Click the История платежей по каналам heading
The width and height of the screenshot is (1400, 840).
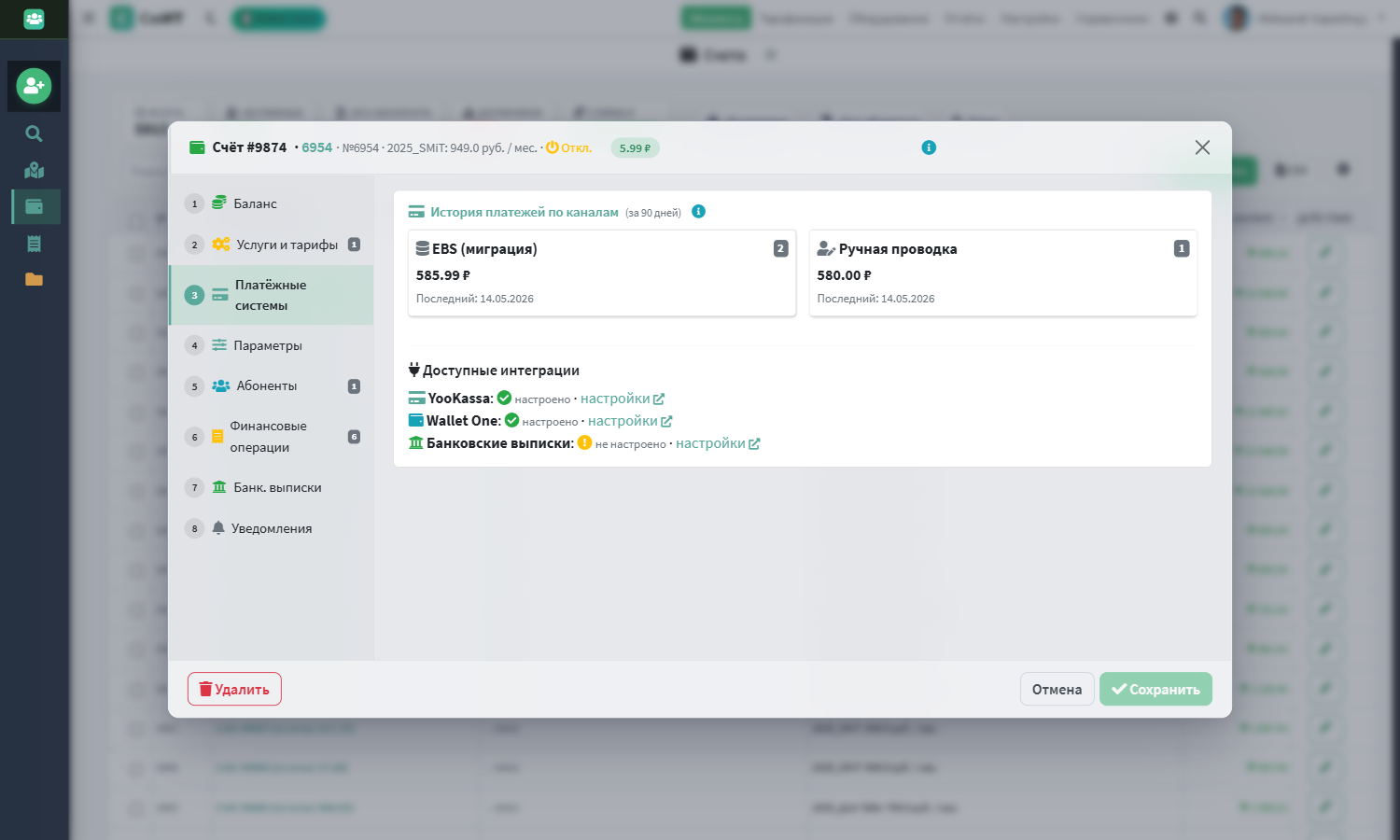525,212
